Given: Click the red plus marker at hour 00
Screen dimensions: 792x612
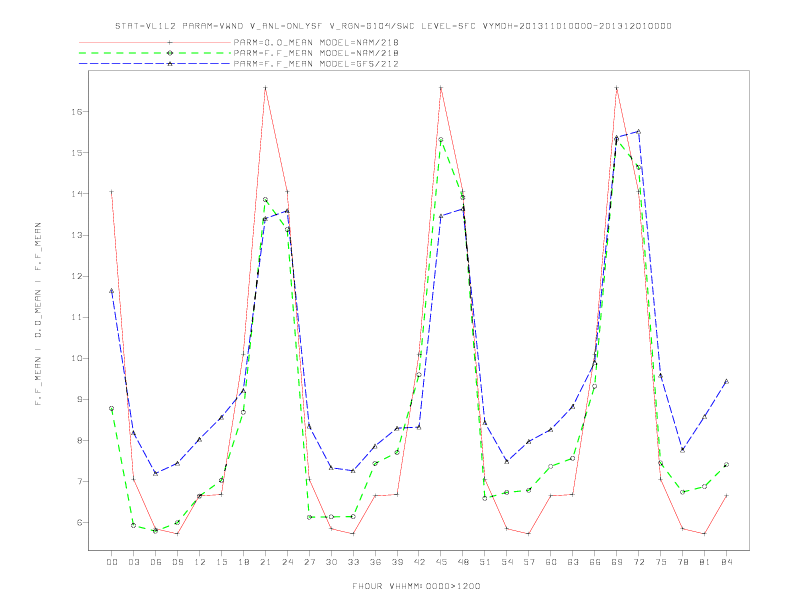Looking at the screenshot, I should 112,192.
